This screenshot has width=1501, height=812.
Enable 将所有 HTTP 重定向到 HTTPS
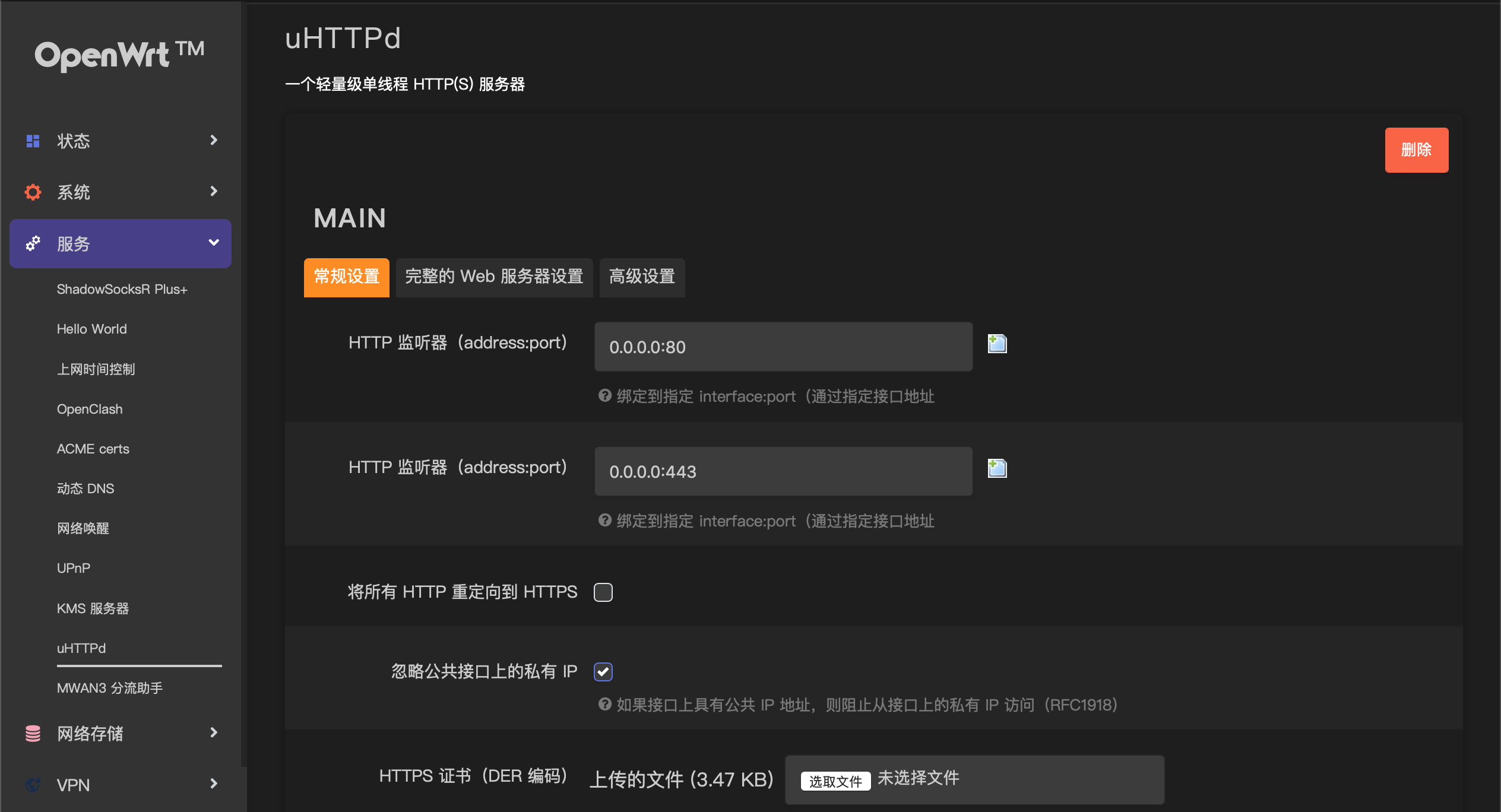pos(603,592)
